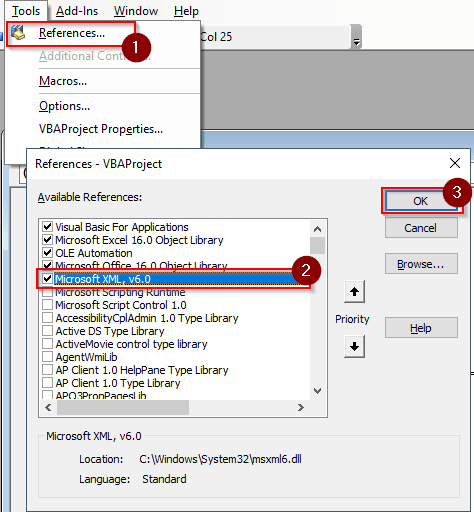This screenshot has width=474, height=512.
Task: Select Microsoft XML, v6.0 list row text
Action: 103,279
